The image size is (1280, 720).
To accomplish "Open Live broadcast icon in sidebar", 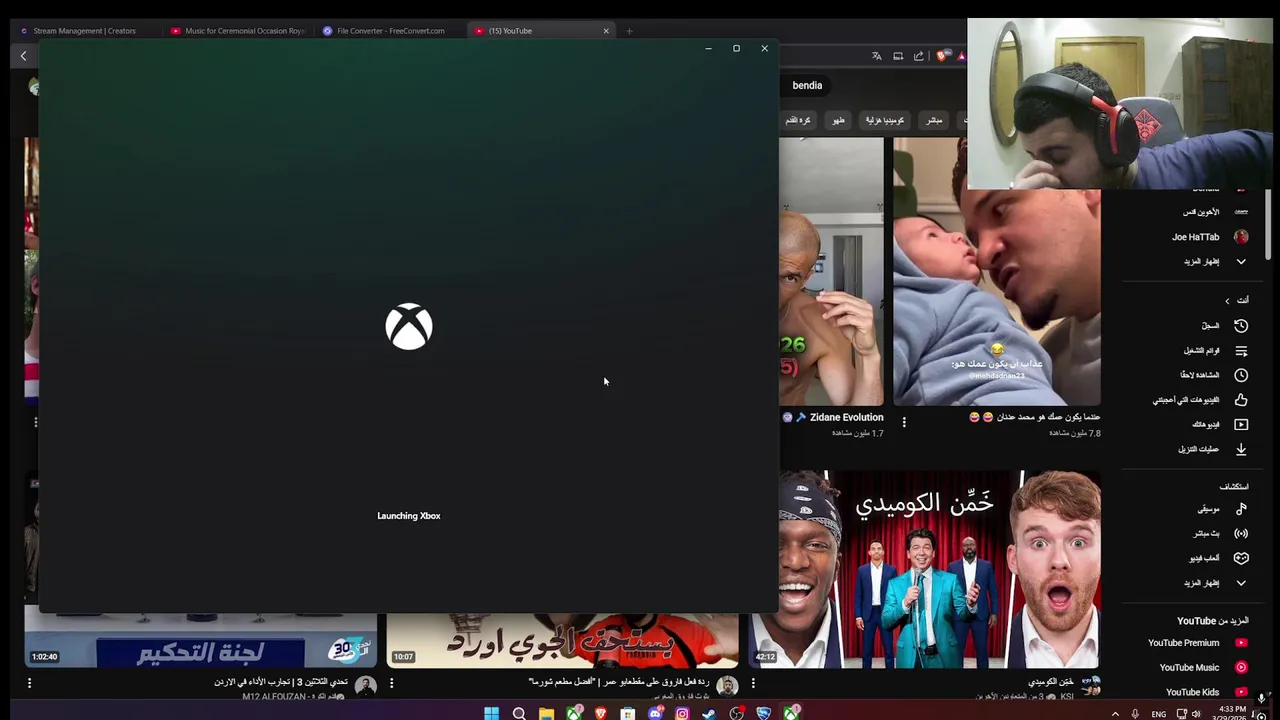I will click(x=1241, y=534).
